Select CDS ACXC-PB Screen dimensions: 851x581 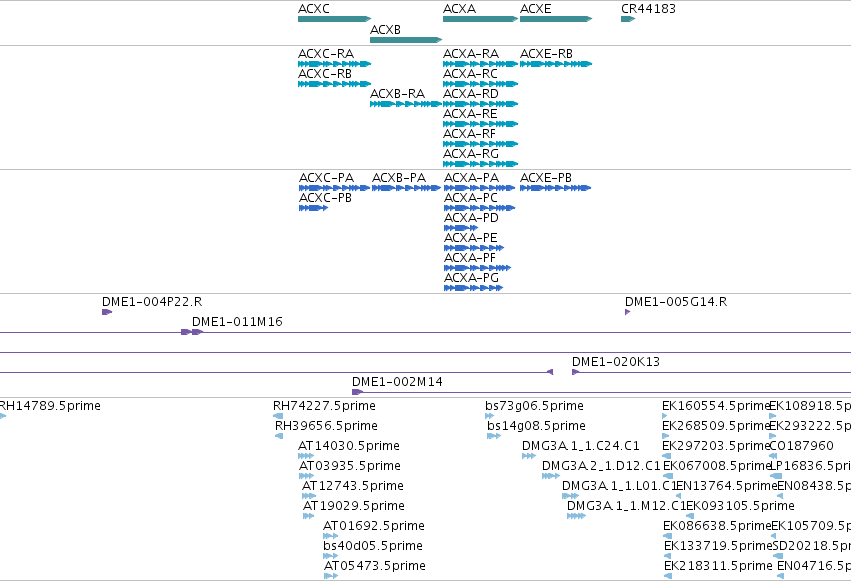coord(313,208)
